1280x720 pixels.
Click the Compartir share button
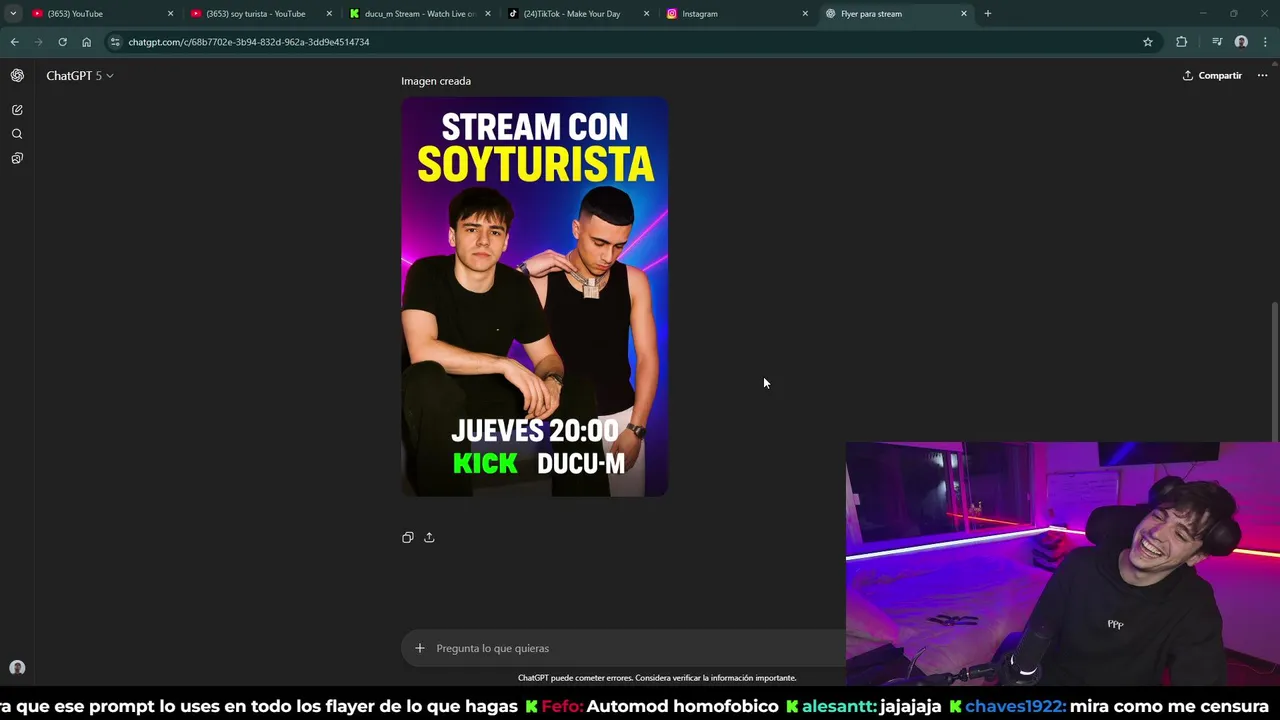click(1212, 76)
